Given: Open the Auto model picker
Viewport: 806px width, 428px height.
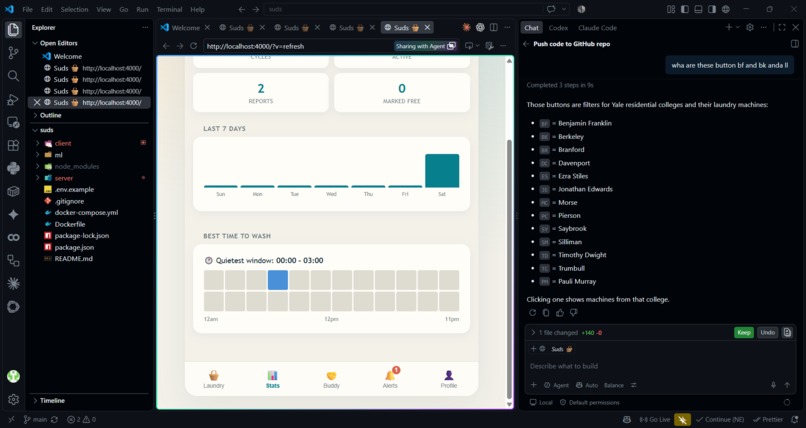Looking at the screenshot, I should pyautogui.click(x=587, y=385).
